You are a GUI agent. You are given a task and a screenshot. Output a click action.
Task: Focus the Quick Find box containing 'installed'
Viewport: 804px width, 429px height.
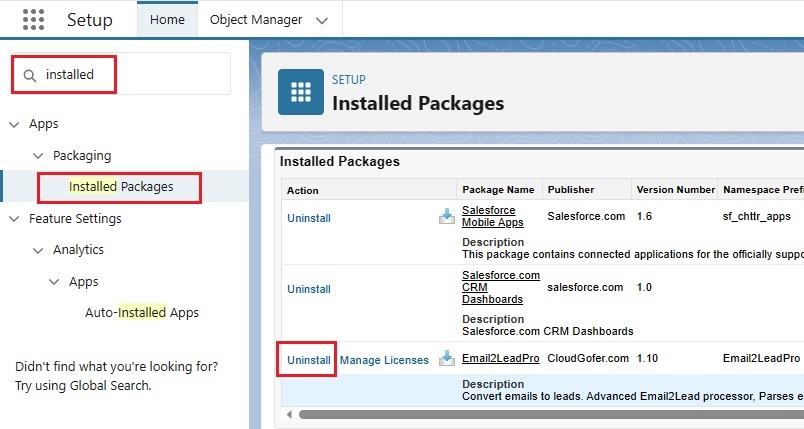pyautogui.click(x=122, y=74)
